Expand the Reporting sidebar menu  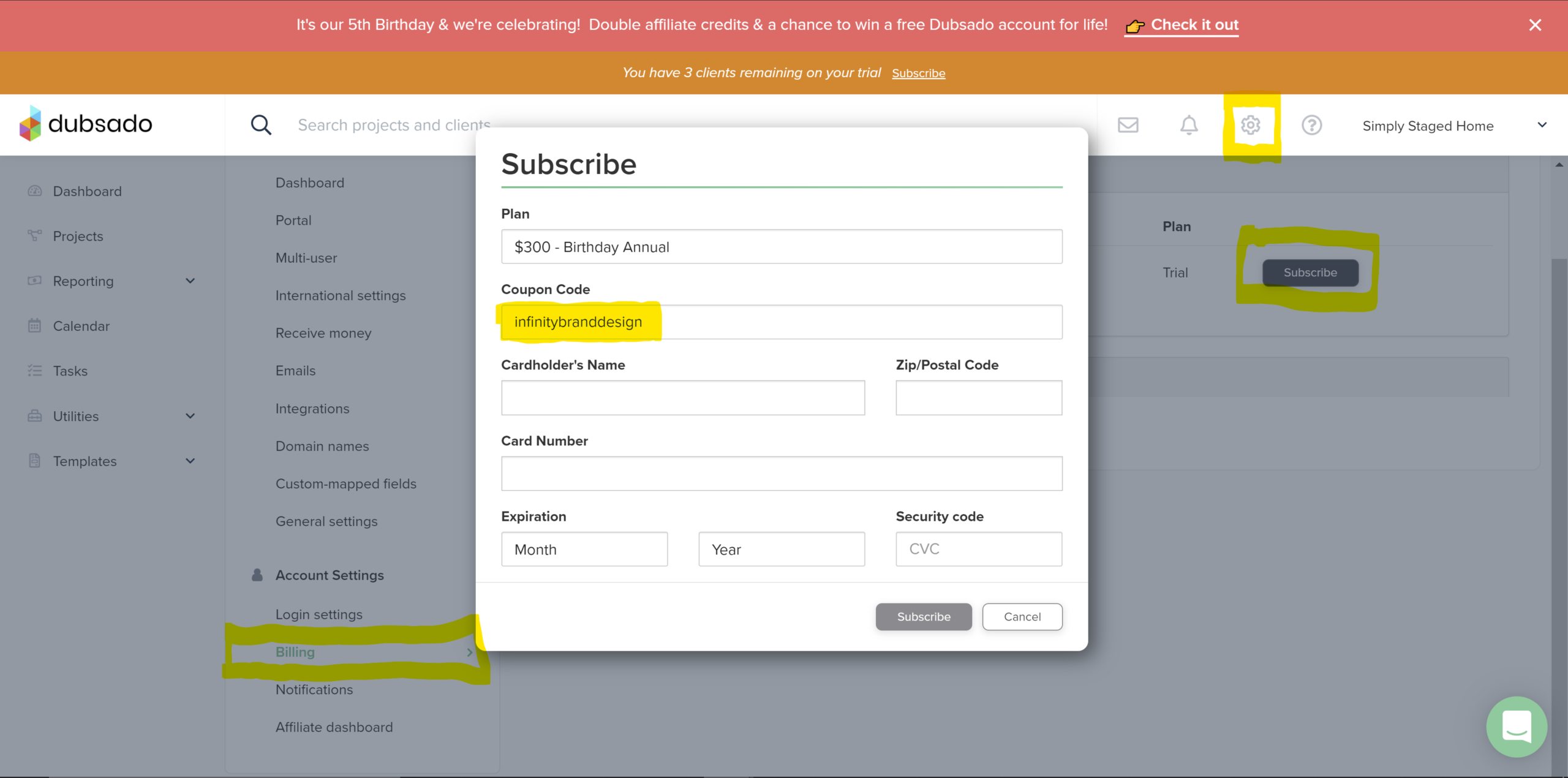(x=190, y=281)
